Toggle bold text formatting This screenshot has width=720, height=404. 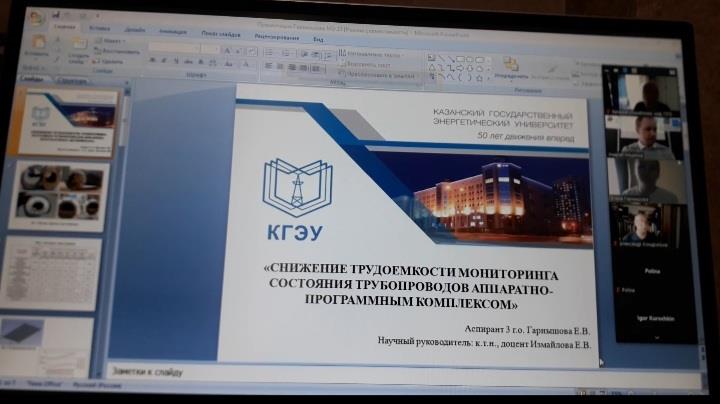[153, 61]
